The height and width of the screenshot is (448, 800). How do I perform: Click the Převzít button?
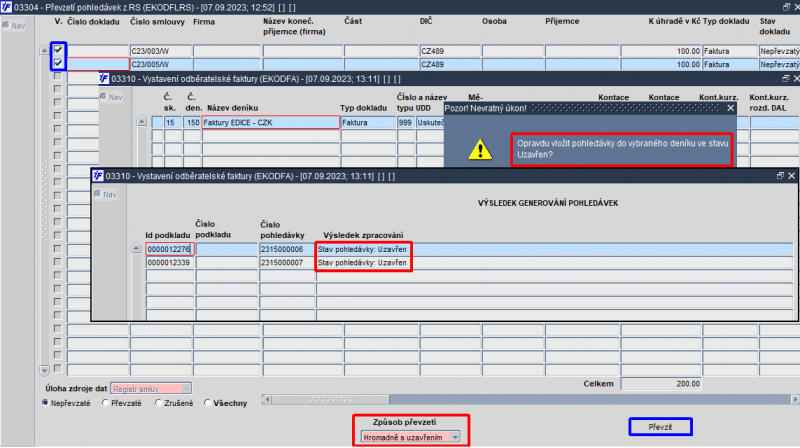660,427
